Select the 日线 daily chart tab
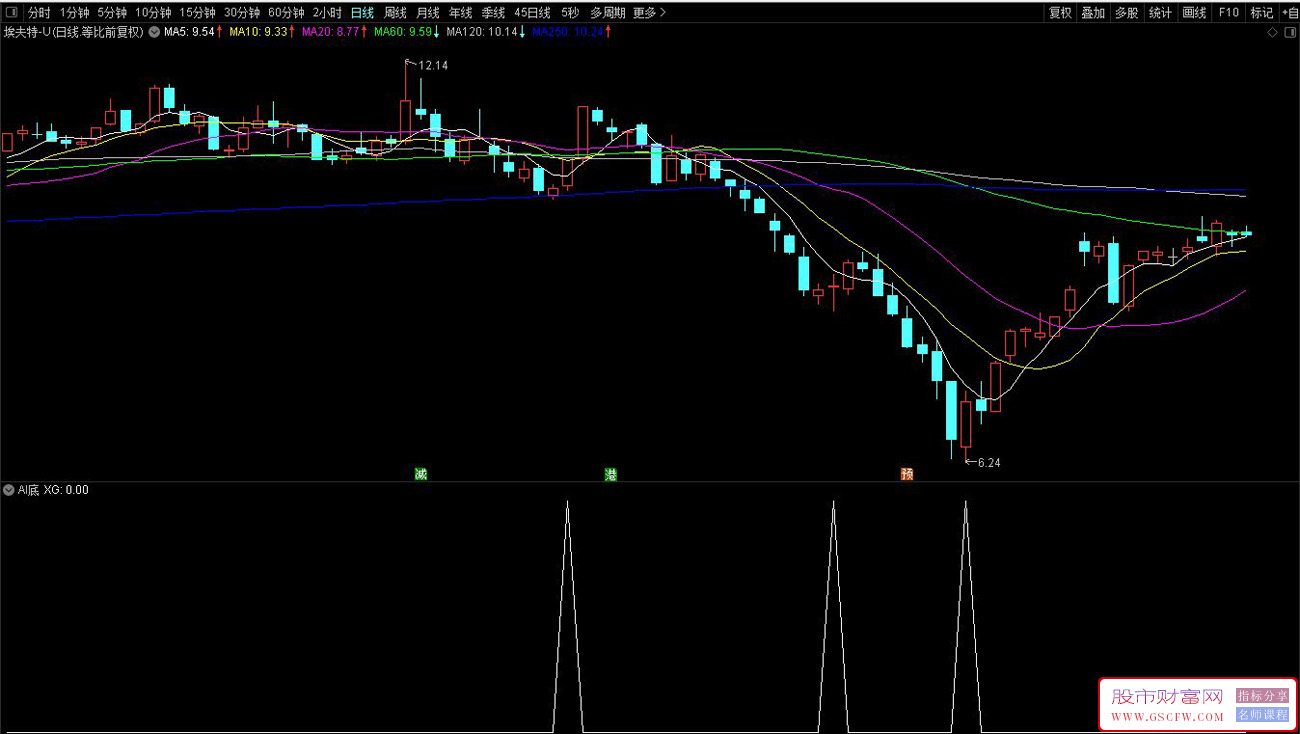 coord(362,13)
